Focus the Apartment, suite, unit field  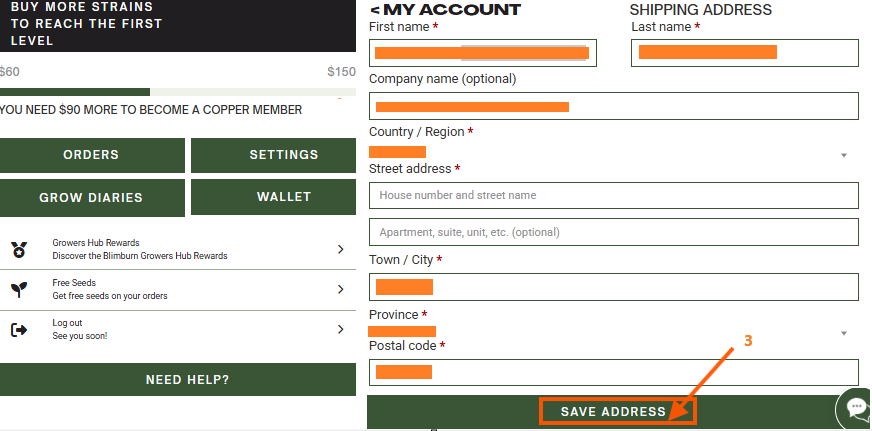point(614,232)
